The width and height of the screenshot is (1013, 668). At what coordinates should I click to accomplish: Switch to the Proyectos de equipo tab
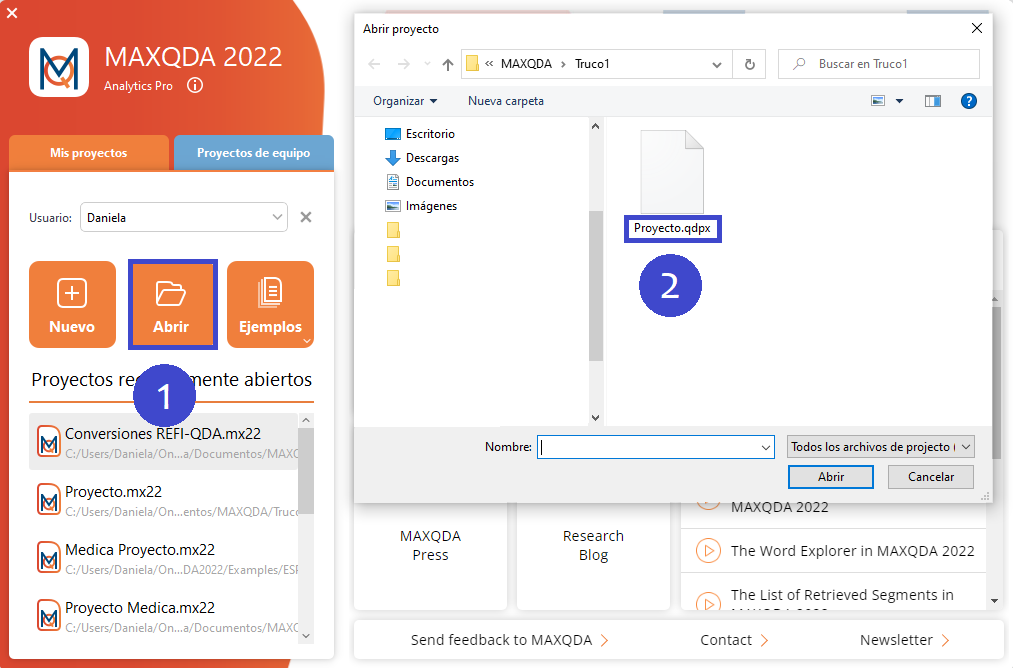point(254,153)
